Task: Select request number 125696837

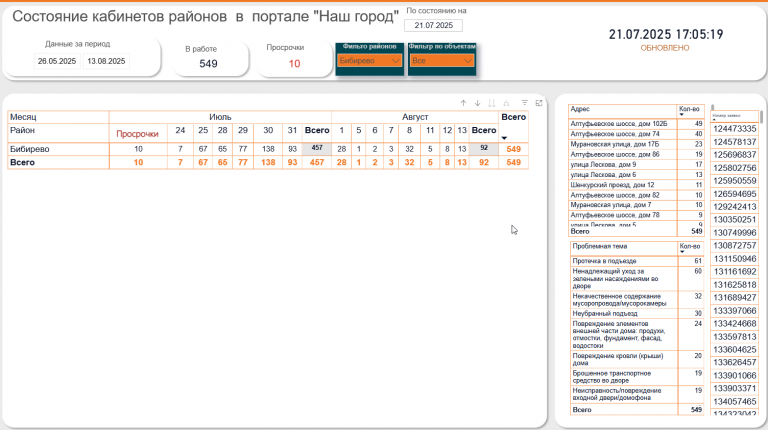Action: (735, 155)
